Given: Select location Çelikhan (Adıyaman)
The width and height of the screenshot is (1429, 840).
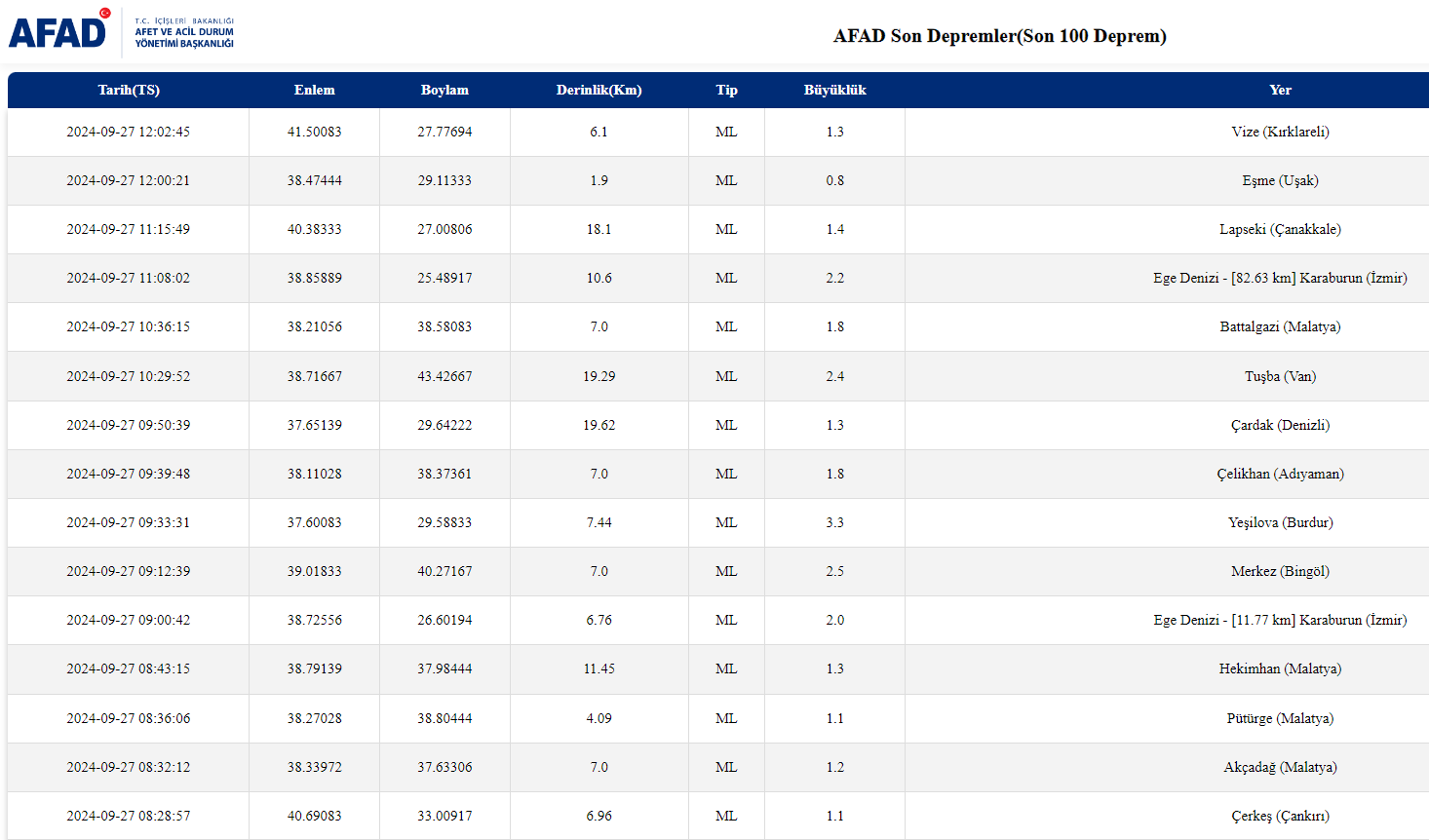Looking at the screenshot, I should pyautogui.click(x=1281, y=474).
